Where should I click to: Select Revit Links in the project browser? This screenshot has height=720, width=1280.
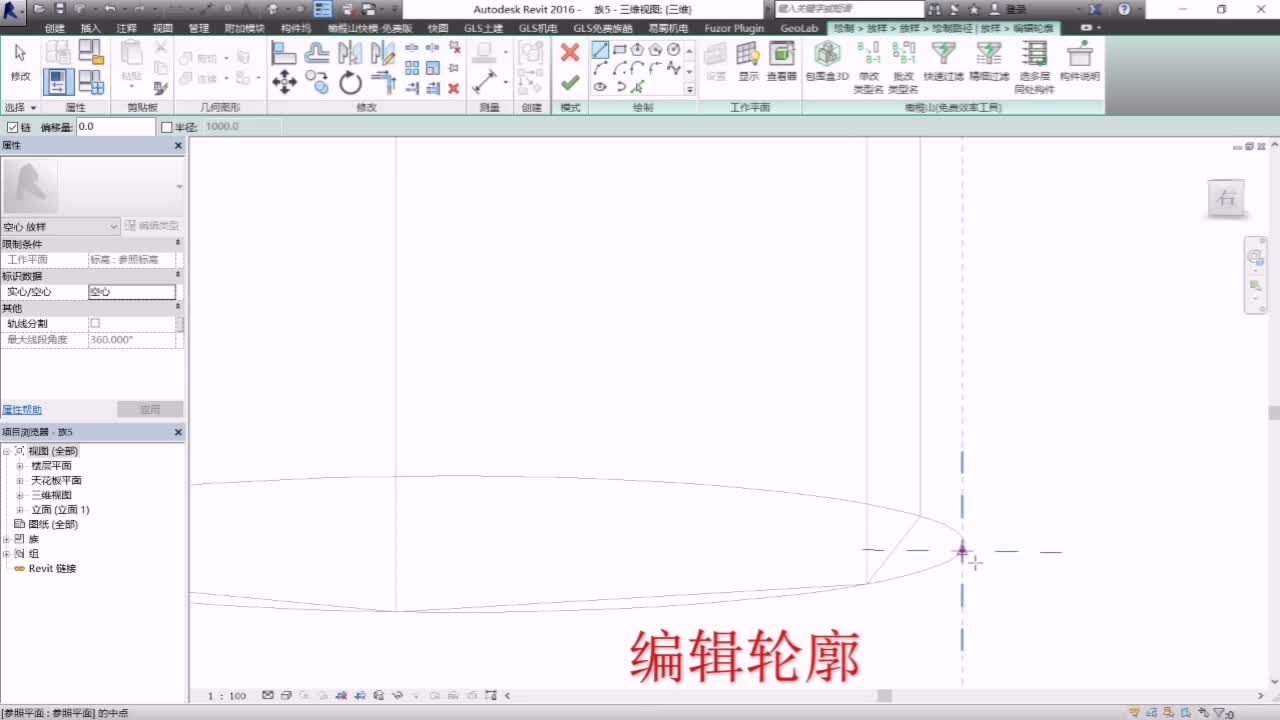52,568
